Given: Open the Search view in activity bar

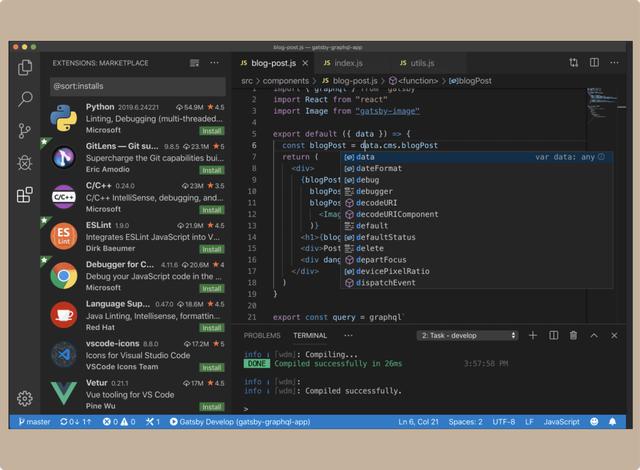Looking at the screenshot, I should [x=25, y=99].
